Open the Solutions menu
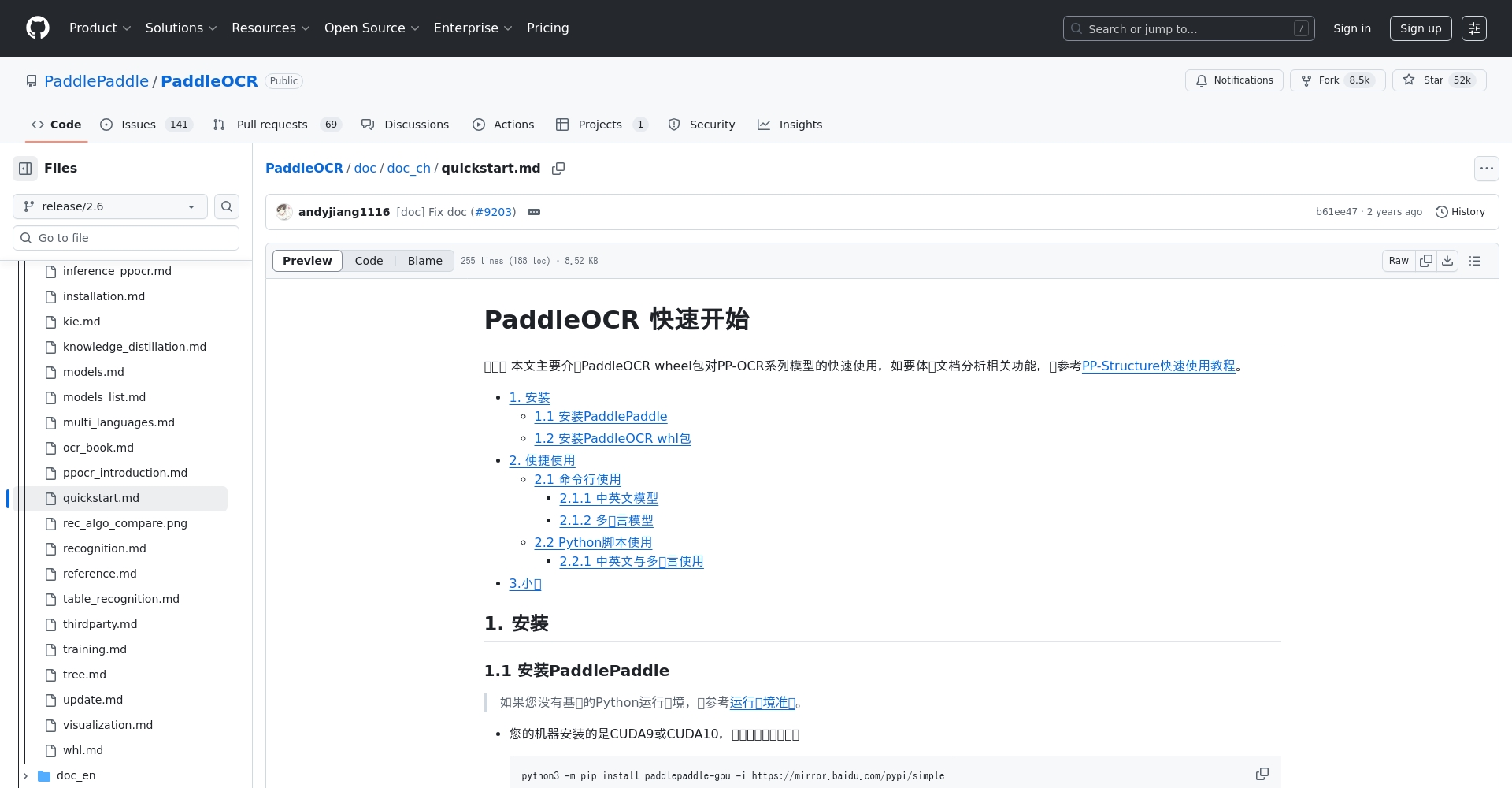Viewport: 1512px width, 788px height. (x=181, y=28)
